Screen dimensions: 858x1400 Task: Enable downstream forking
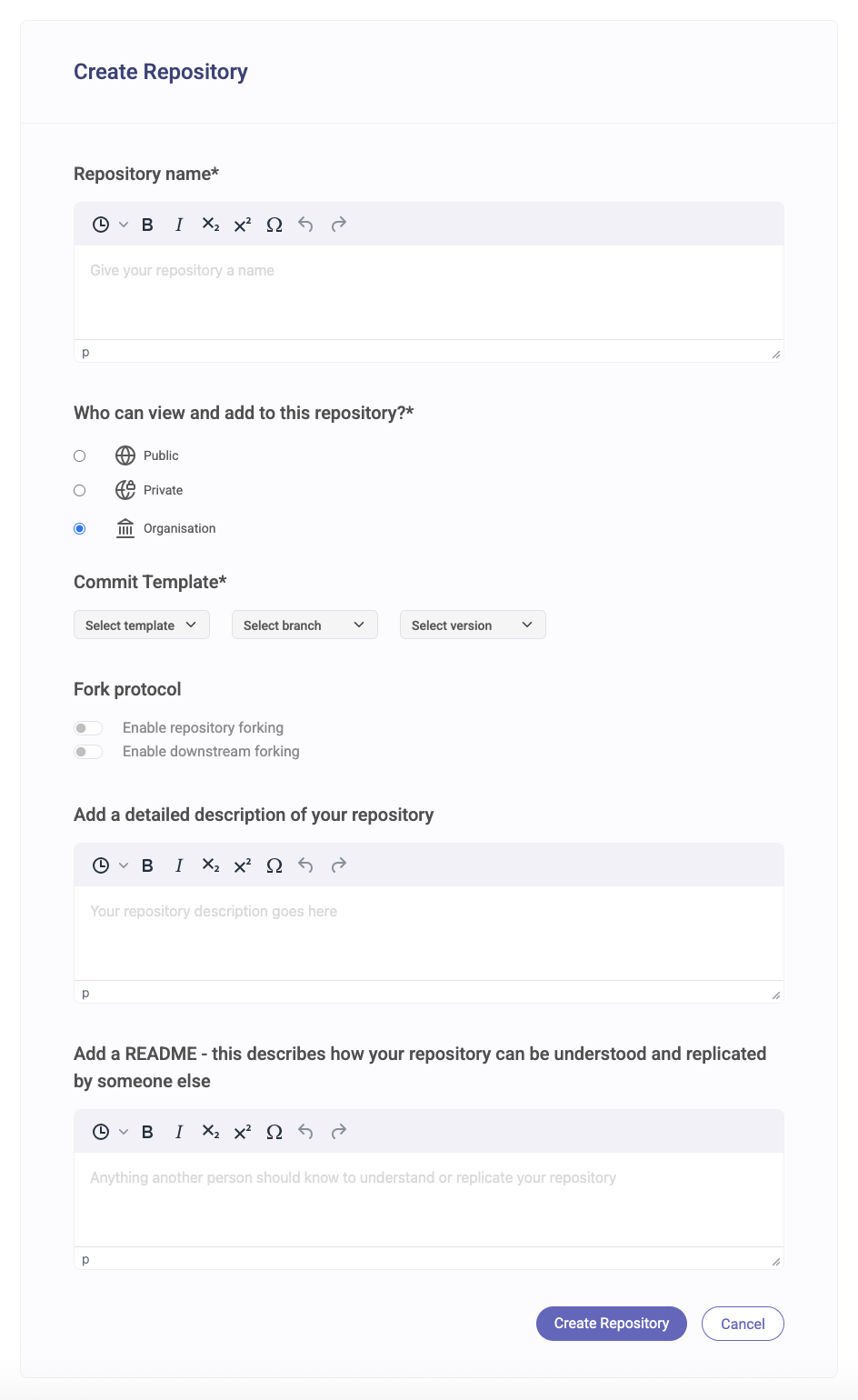[x=88, y=752]
